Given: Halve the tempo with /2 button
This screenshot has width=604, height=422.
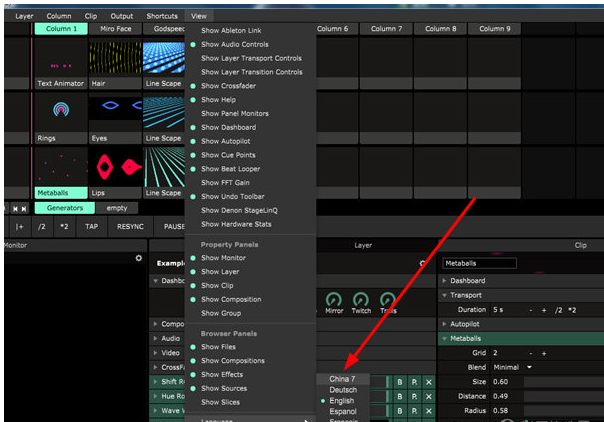Looking at the screenshot, I should (42, 227).
